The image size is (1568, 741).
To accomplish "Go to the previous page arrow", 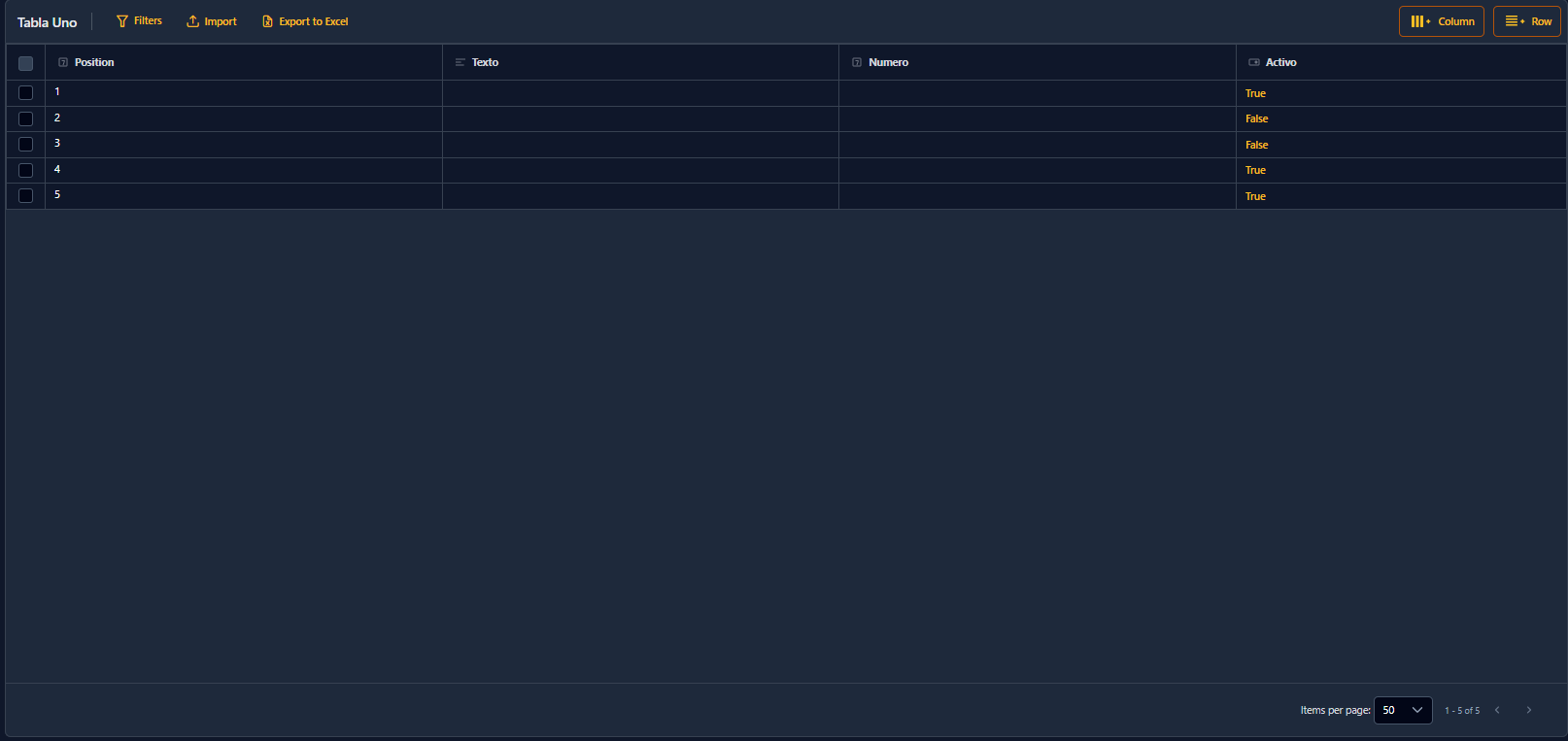I will 1497,710.
